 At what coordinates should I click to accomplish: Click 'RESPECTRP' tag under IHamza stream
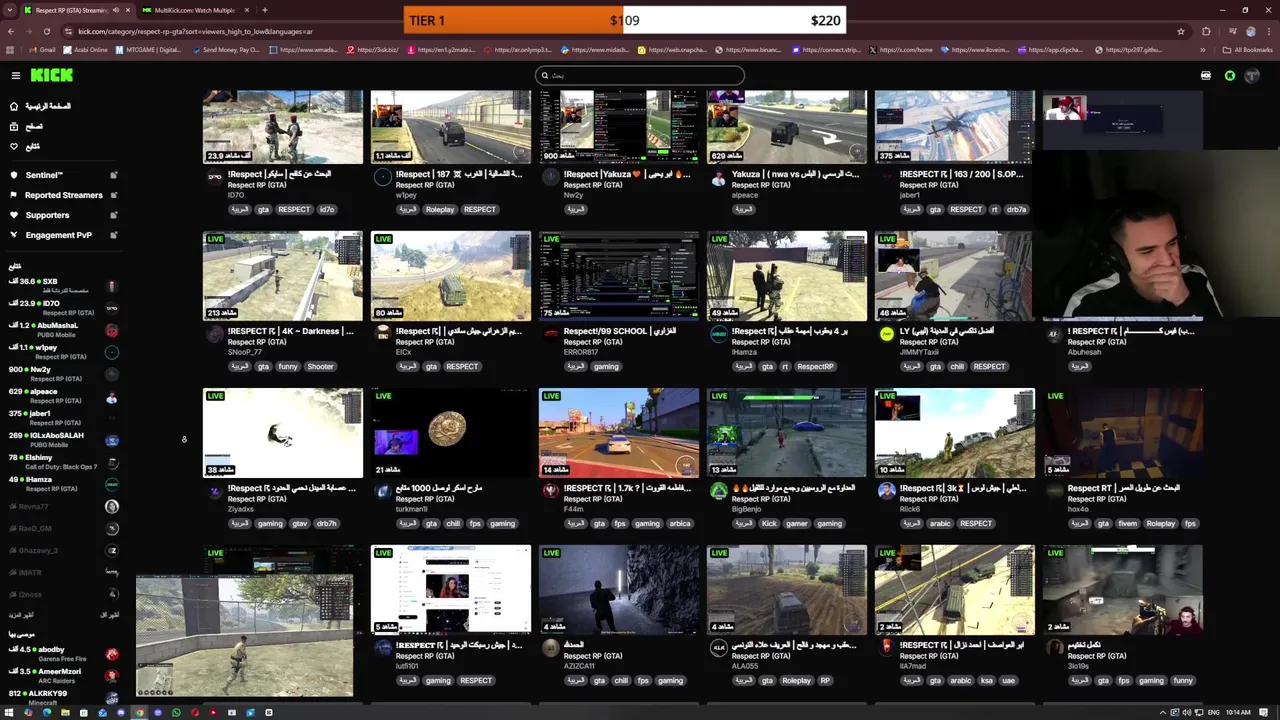(x=815, y=366)
